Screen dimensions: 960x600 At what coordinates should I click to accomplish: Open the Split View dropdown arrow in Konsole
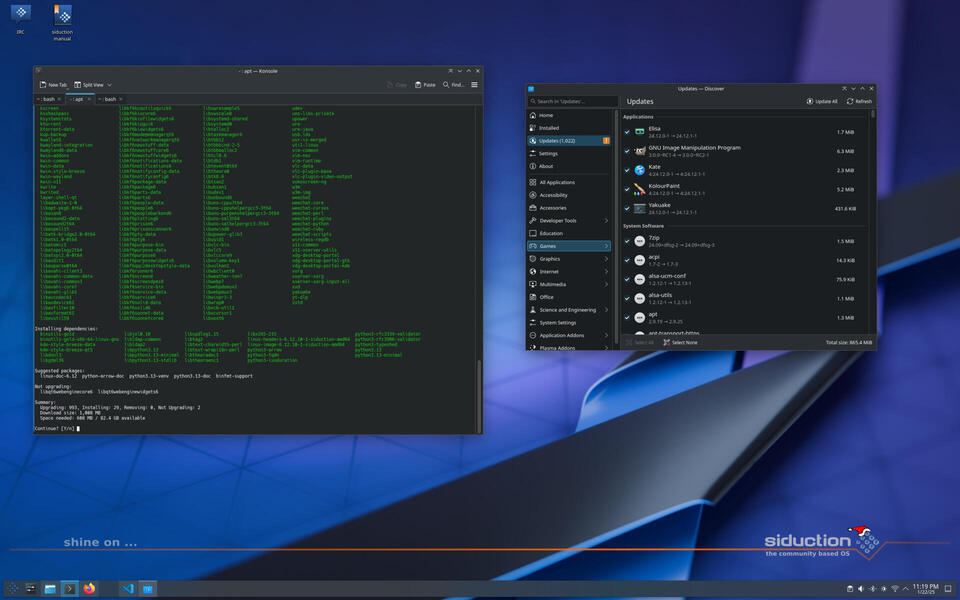pos(110,85)
